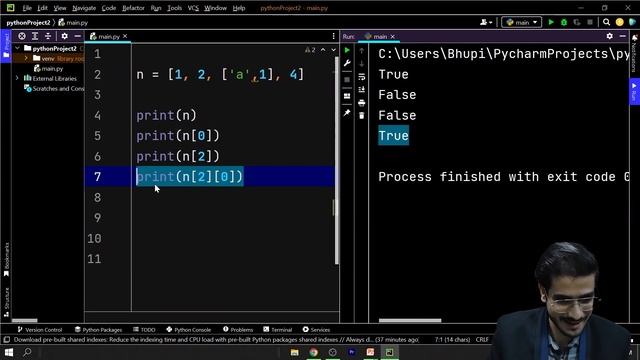Hide the Run tool window
Image resolution: width=640 pixels, height=360 pixels.
point(622,36)
